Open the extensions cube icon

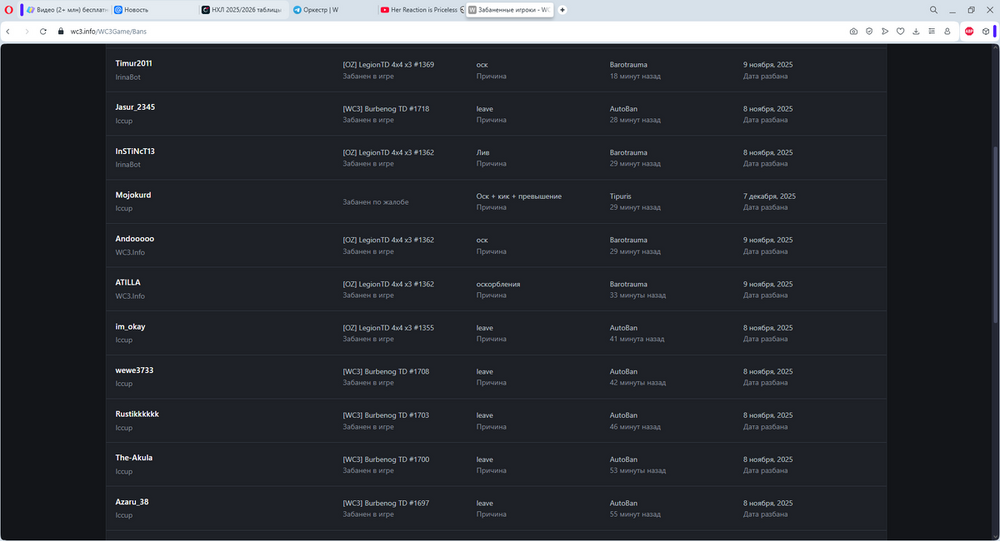point(985,31)
